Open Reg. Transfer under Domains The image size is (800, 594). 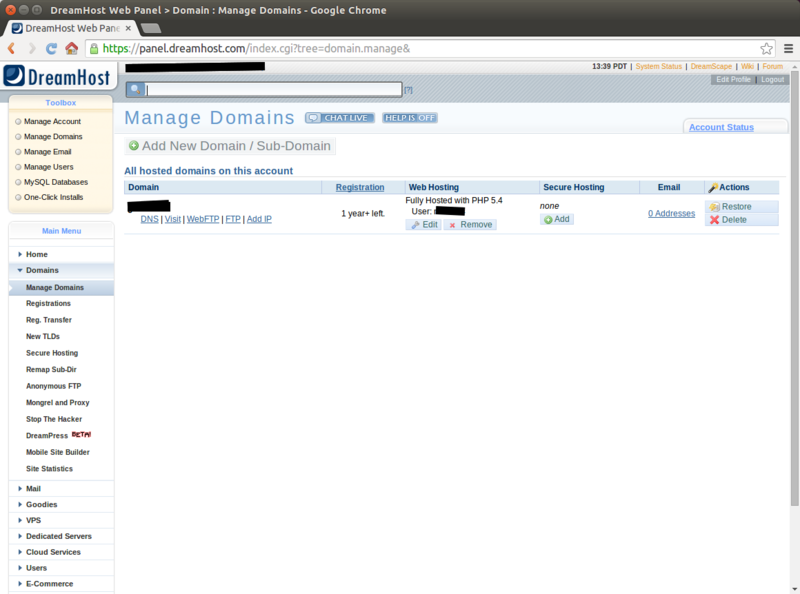(x=49, y=320)
